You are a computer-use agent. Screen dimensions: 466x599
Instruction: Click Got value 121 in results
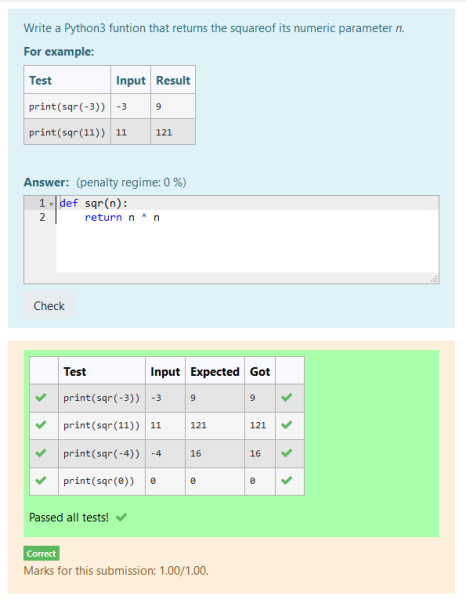coord(258,426)
